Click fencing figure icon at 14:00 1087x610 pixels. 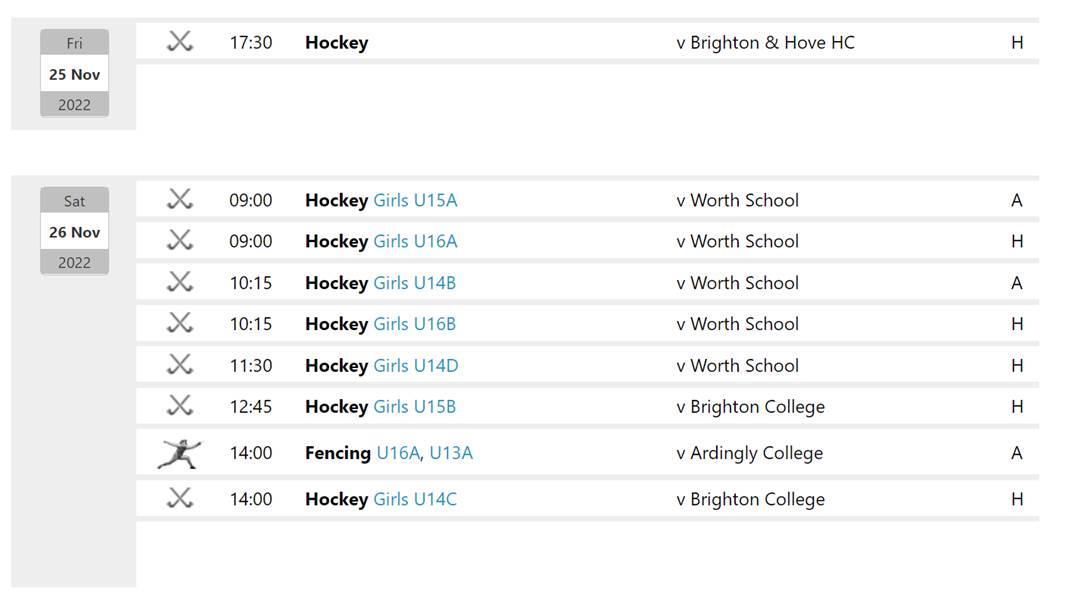(180, 453)
